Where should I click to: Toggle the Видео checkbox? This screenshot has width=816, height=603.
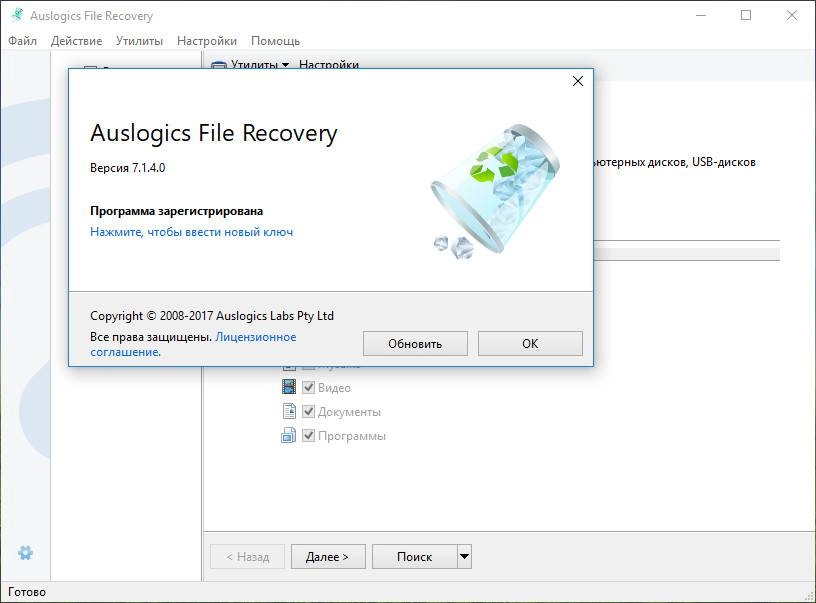[309, 387]
